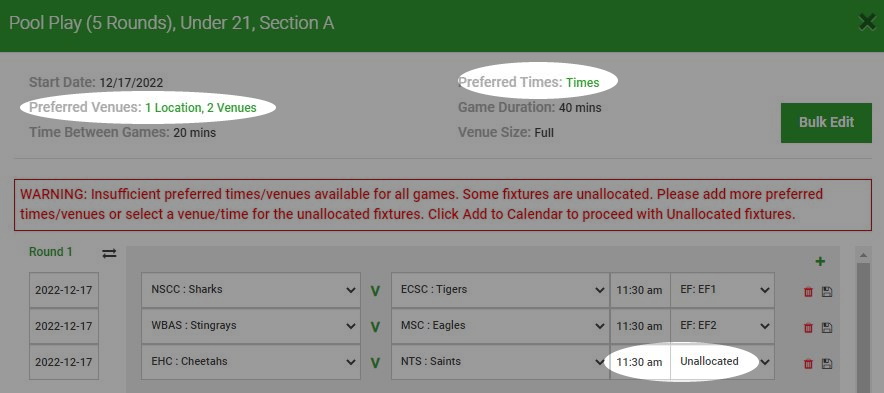Click the Round 1 swap arrows icon

point(109,254)
